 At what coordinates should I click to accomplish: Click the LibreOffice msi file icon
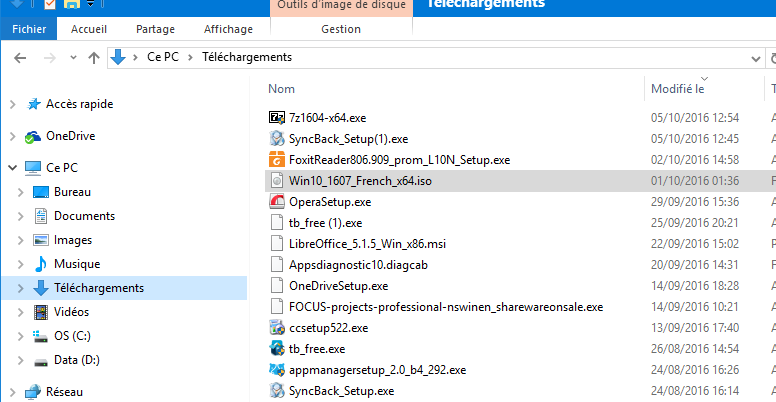(x=277, y=244)
